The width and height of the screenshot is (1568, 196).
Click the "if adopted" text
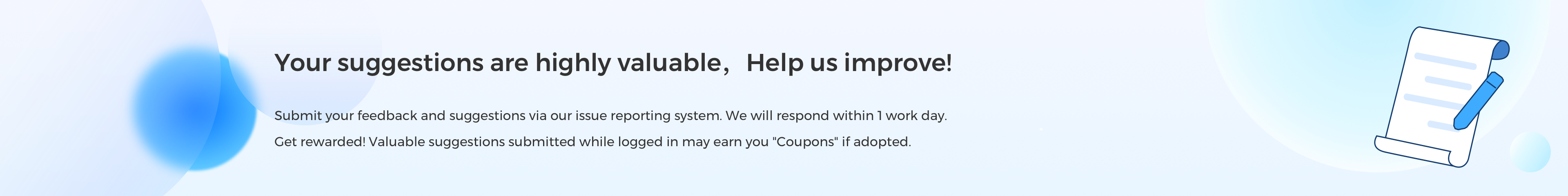pyautogui.click(x=876, y=142)
